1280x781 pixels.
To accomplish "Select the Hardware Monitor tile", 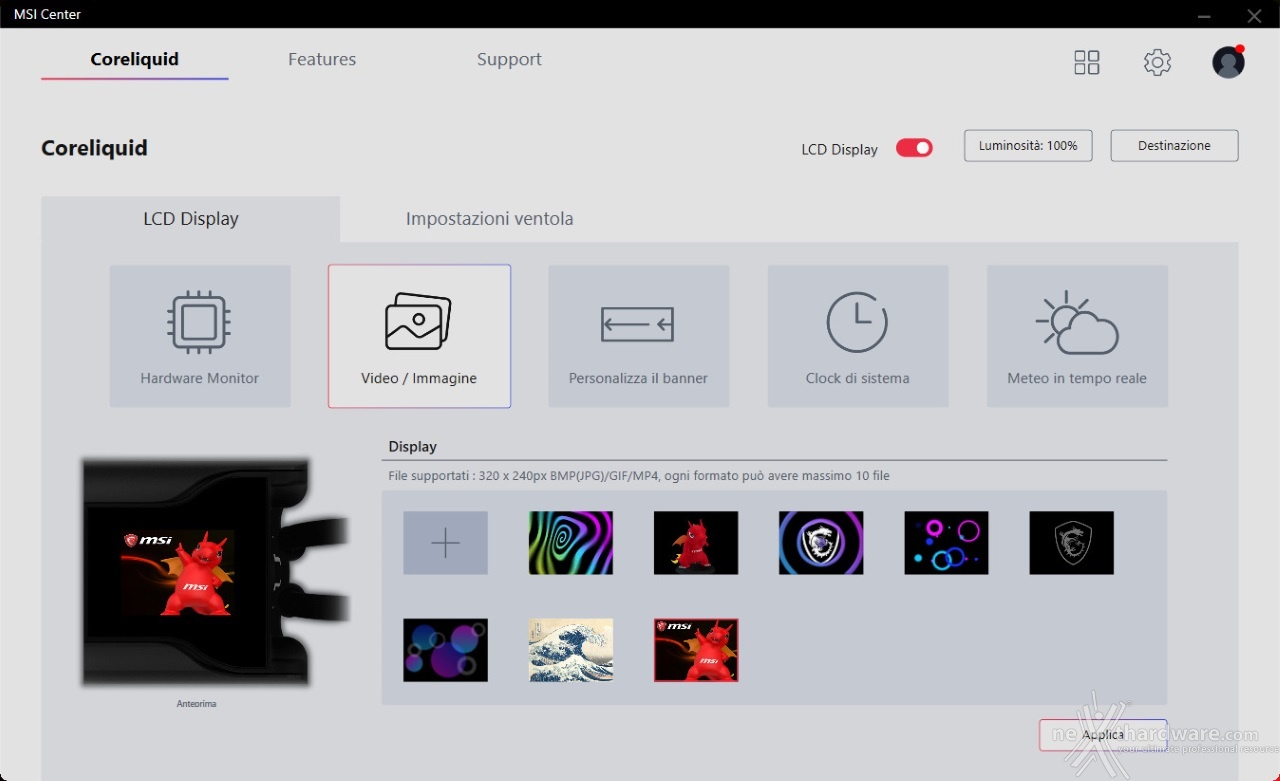I will tap(200, 336).
